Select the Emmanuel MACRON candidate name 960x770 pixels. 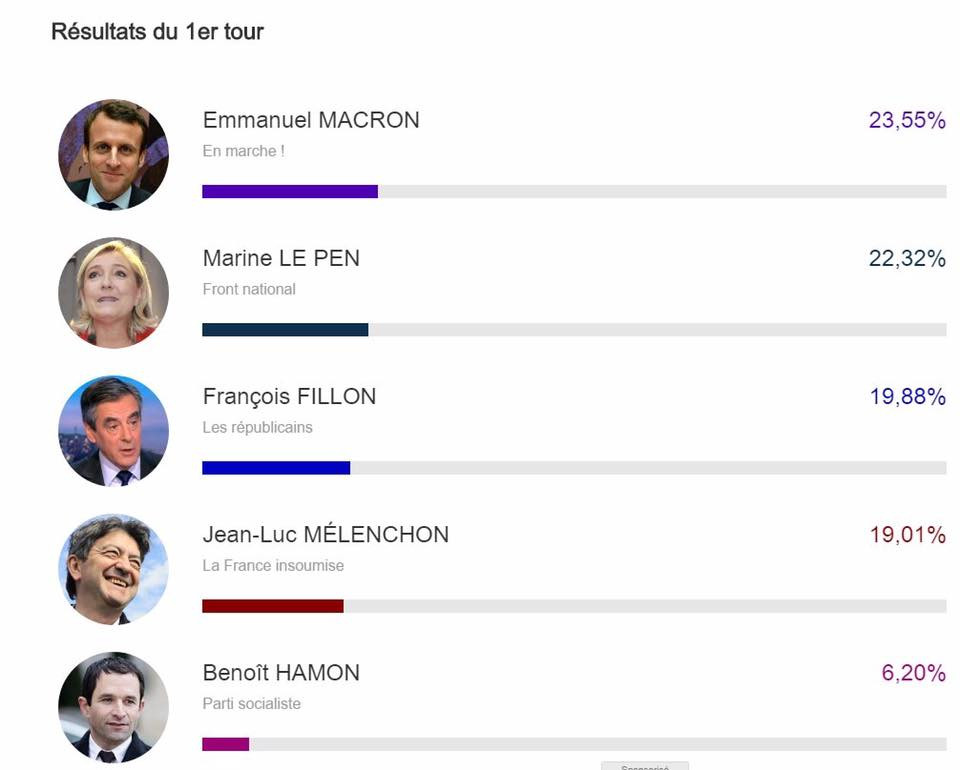(311, 120)
